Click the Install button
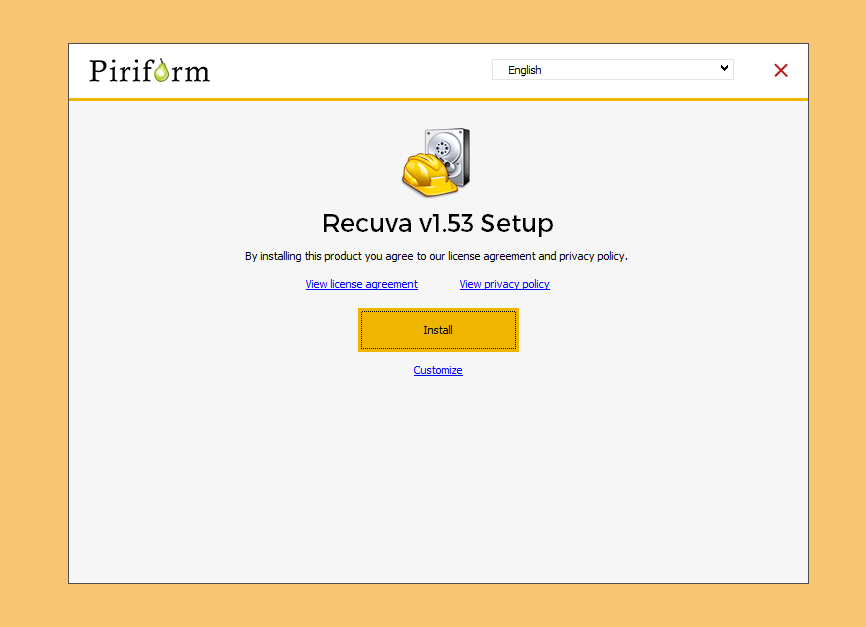 coord(438,330)
